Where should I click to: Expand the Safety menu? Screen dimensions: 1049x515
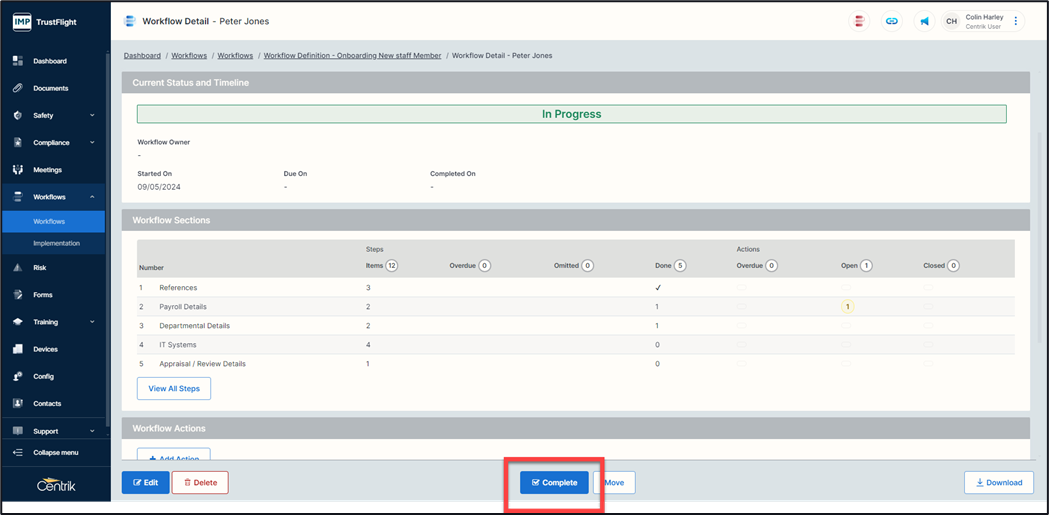[92, 115]
